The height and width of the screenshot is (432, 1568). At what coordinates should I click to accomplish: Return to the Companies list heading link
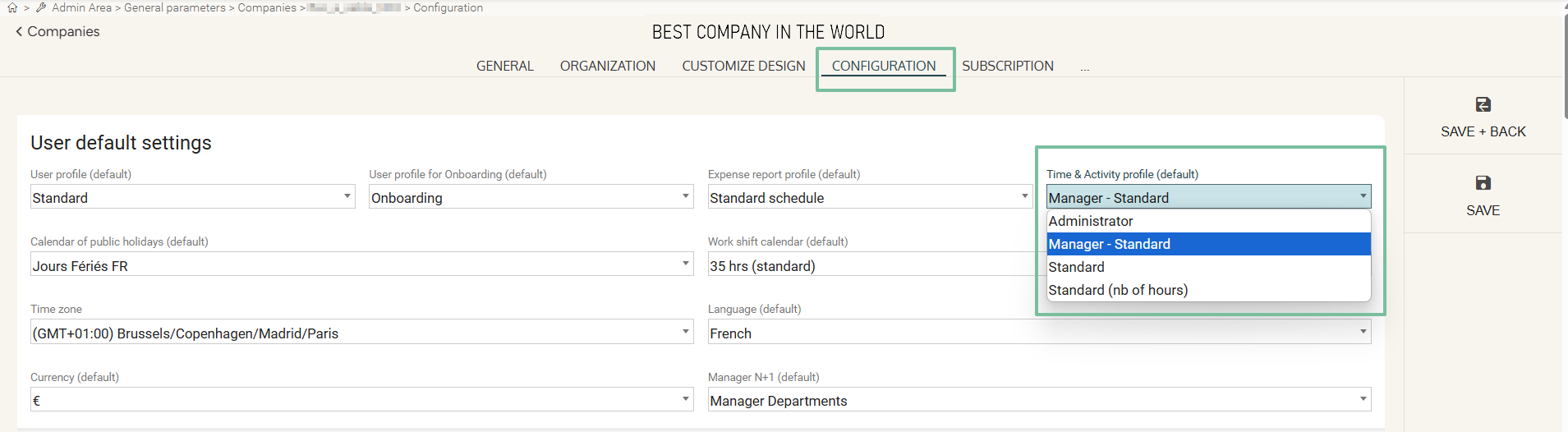(x=63, y=31)
